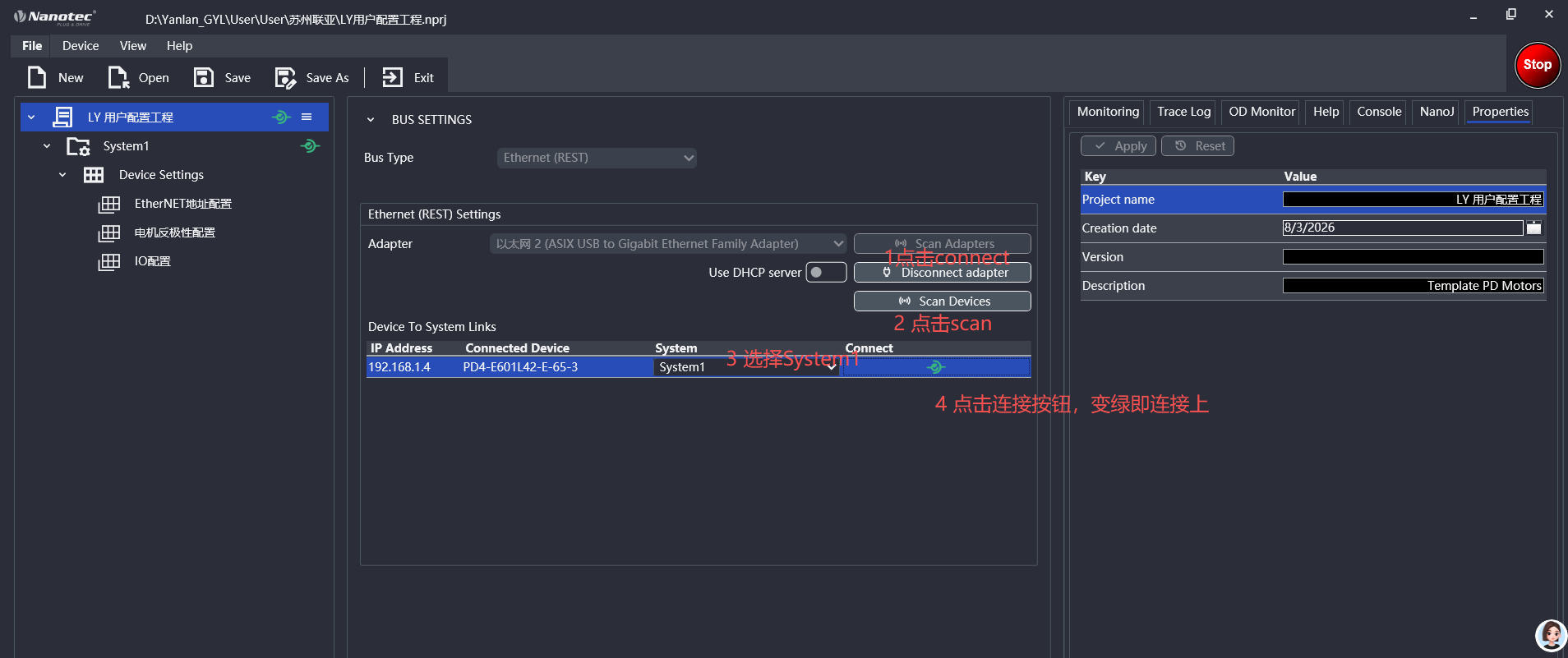Click the Exit icon in toolbar
Viewport: 1568px width, 658px height.
pyautogui.click(x=393, y=77)
